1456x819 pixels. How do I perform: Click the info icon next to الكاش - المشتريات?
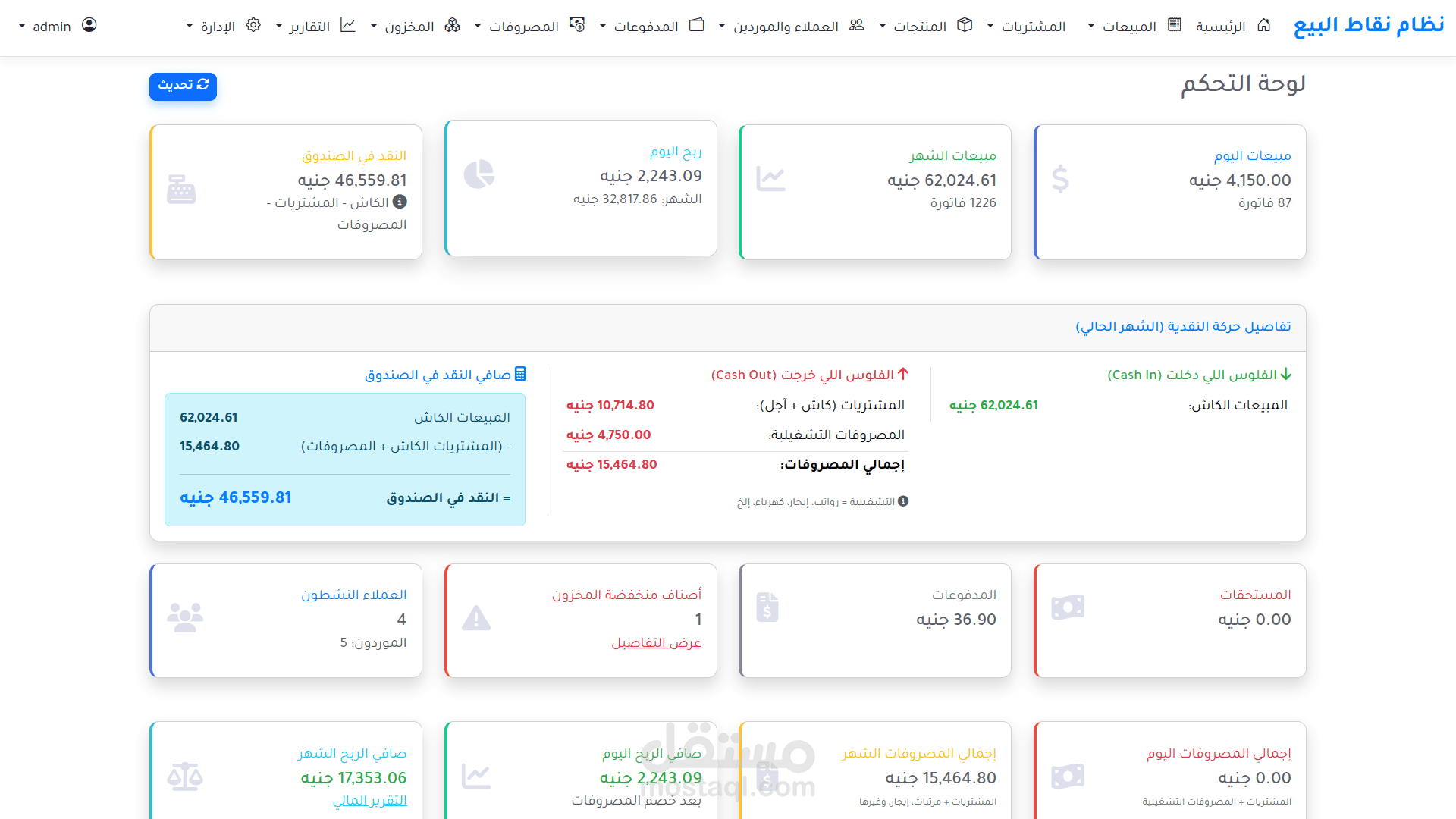coord(400,202)
